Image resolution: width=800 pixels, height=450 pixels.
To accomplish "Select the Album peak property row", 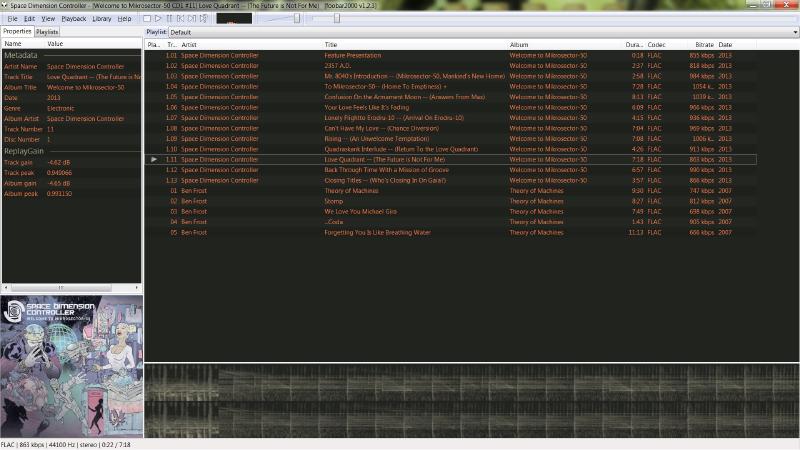I will (71, 194).
